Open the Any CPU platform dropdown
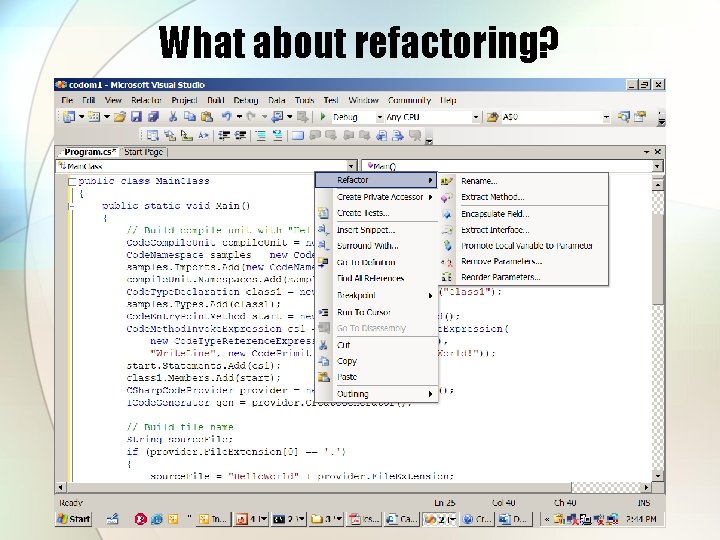The image size is (720, 540). pyautogui.click(x=476, y=118)
